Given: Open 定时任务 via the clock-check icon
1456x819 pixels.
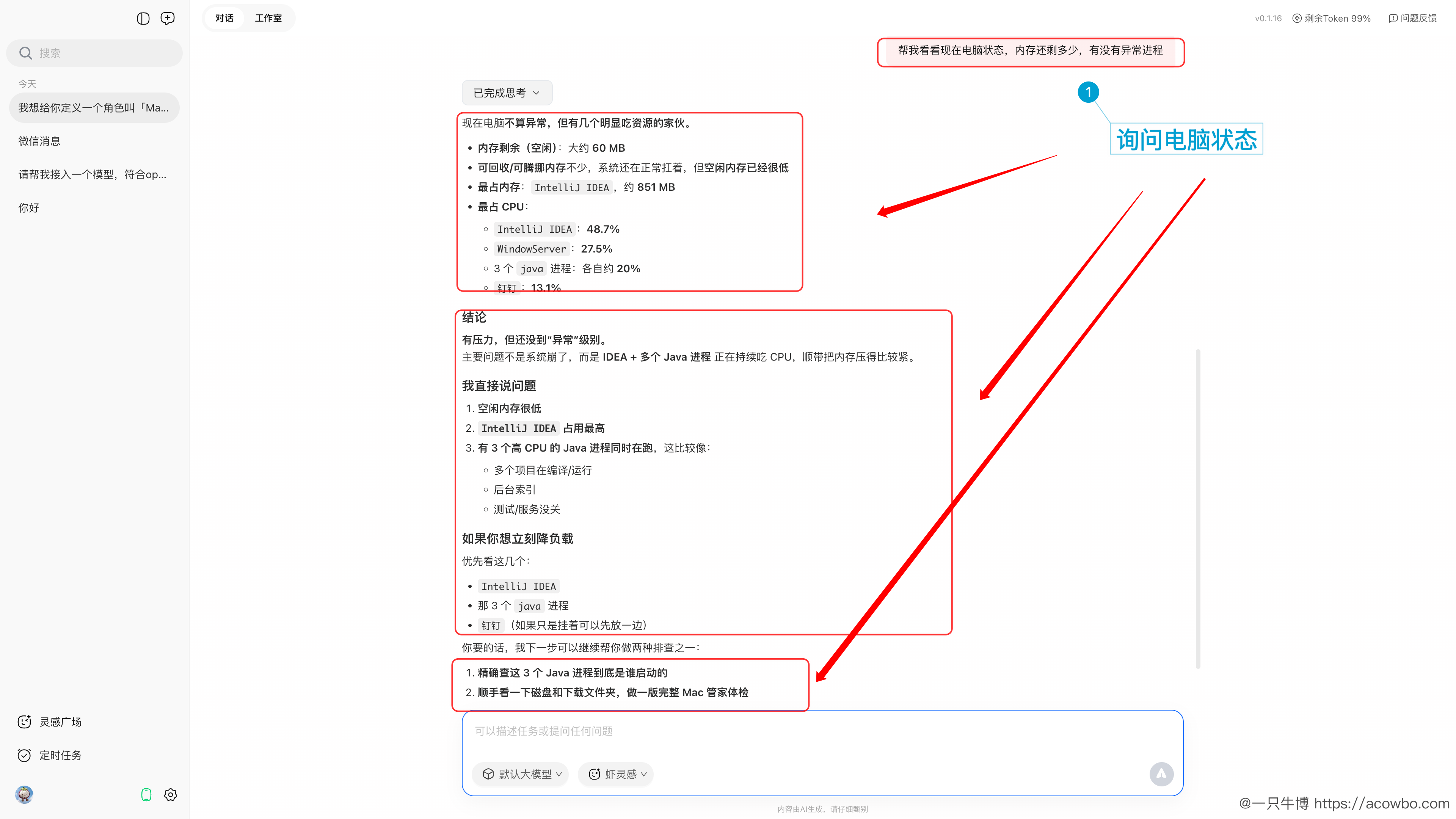Looking at the screenshot, I should pyautogui.click(x=24, y=755).
